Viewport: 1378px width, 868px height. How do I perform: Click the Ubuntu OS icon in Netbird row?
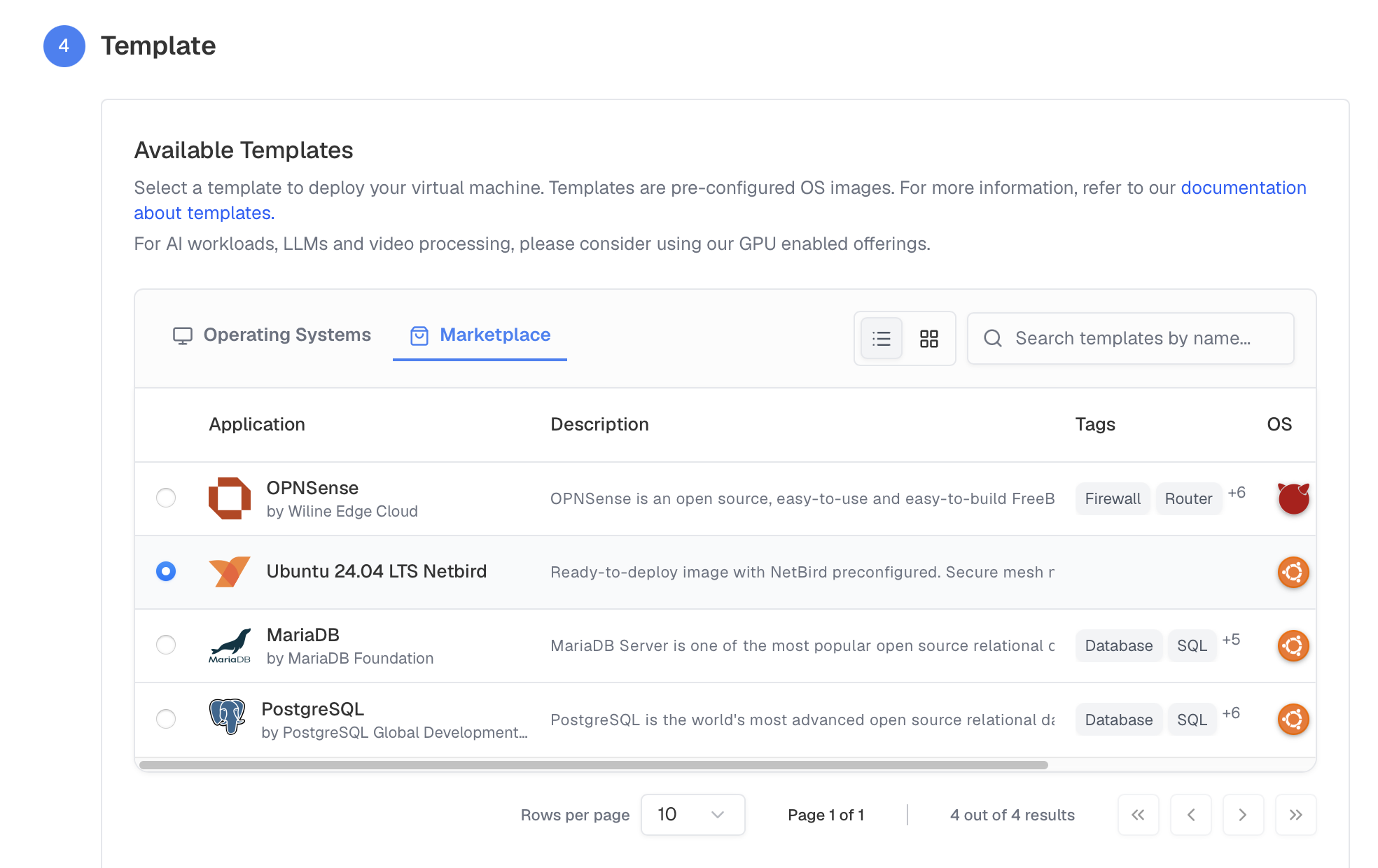point(1293,573)
